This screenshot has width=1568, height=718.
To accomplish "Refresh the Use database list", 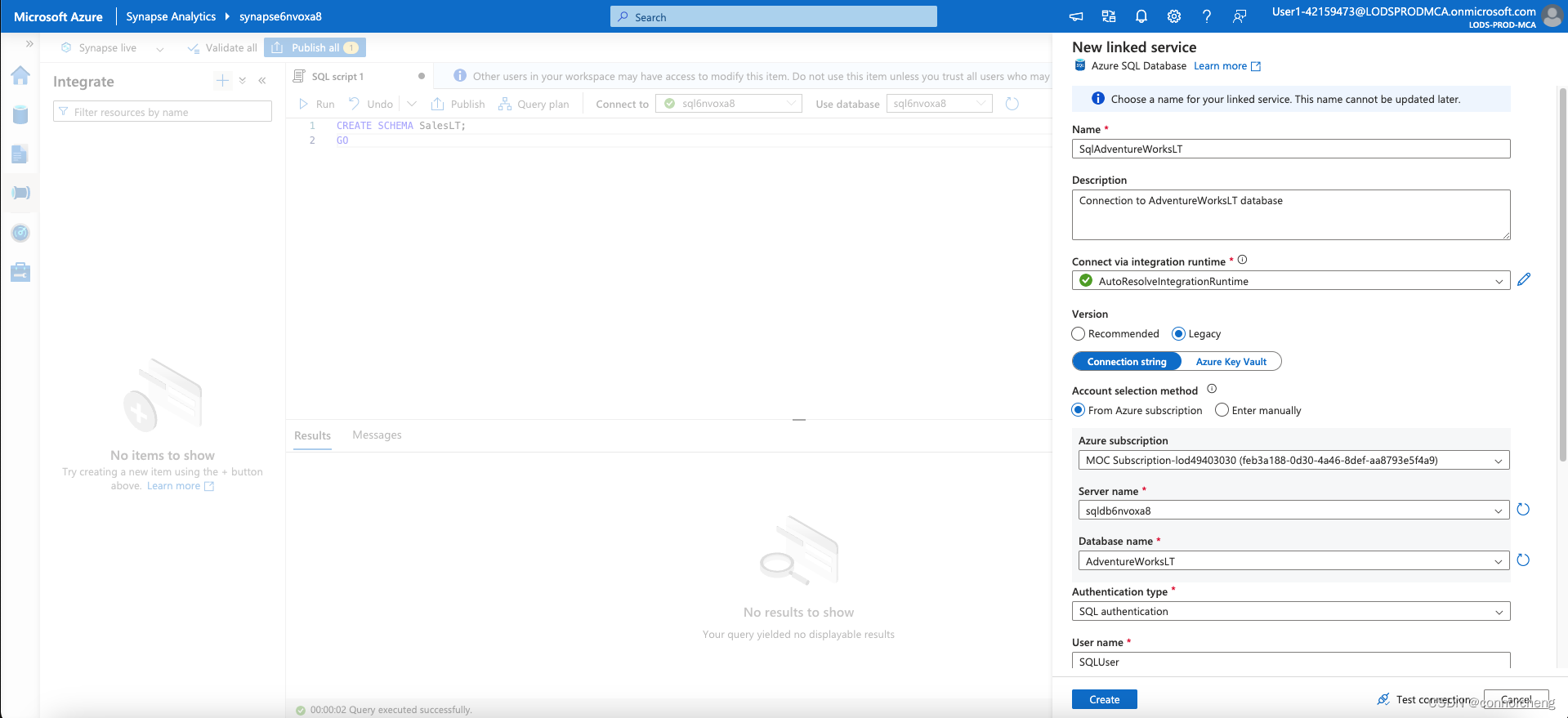I will pyautogui.click(x=1012, y=104).
